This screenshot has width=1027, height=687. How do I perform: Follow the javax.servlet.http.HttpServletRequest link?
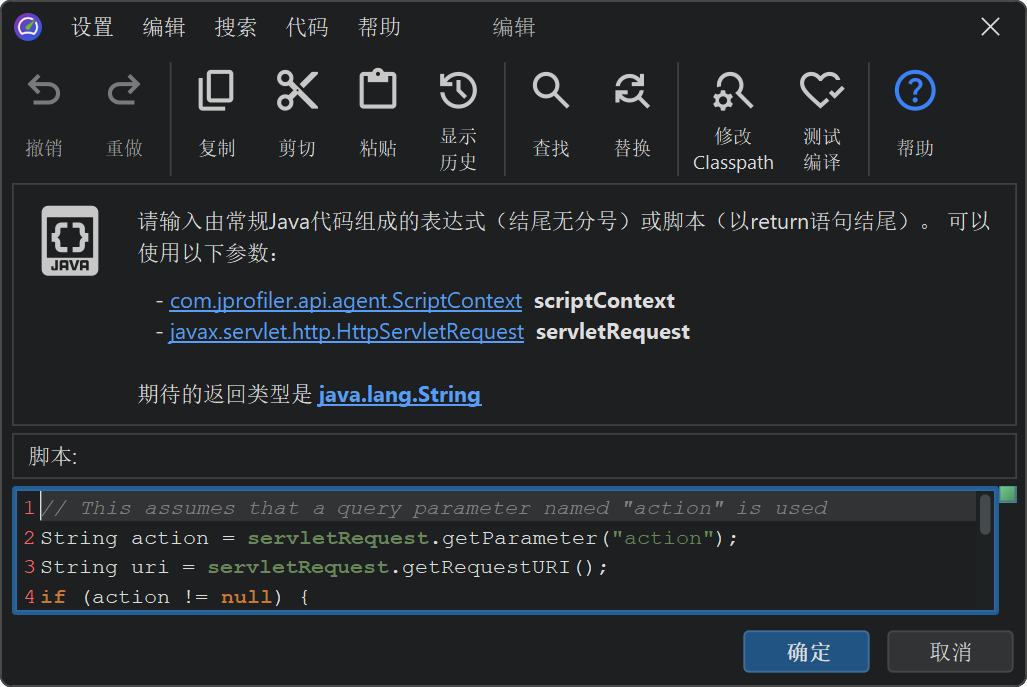(x=346, y=332)
